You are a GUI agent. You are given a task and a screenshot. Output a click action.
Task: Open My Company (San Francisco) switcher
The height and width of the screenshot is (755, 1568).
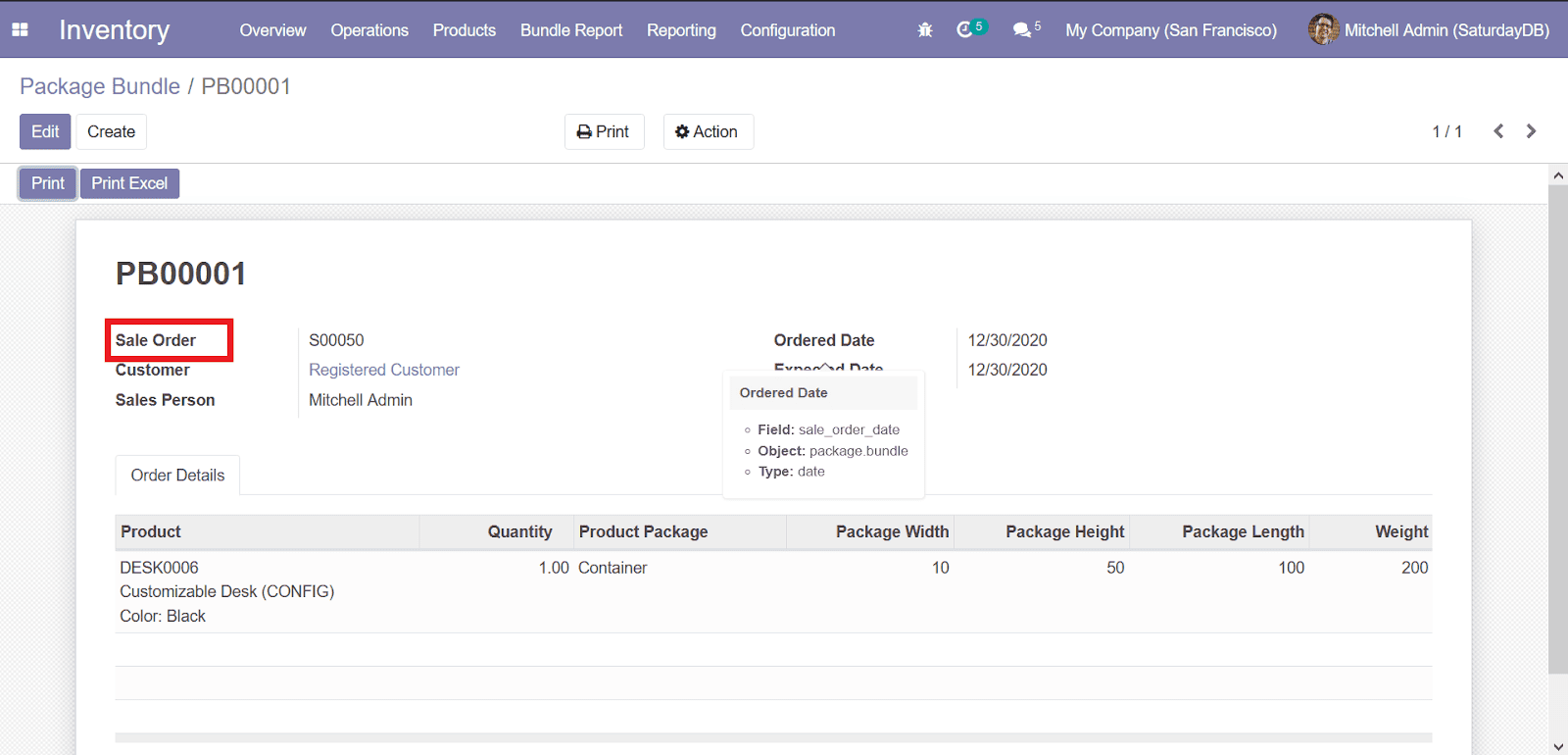coord(1171,30)
